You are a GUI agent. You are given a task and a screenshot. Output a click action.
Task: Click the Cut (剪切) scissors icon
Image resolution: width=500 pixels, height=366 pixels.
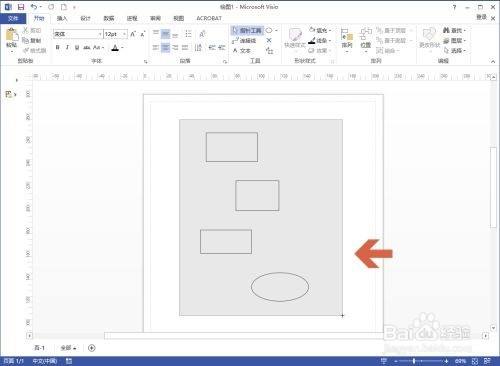click(25, 30)
